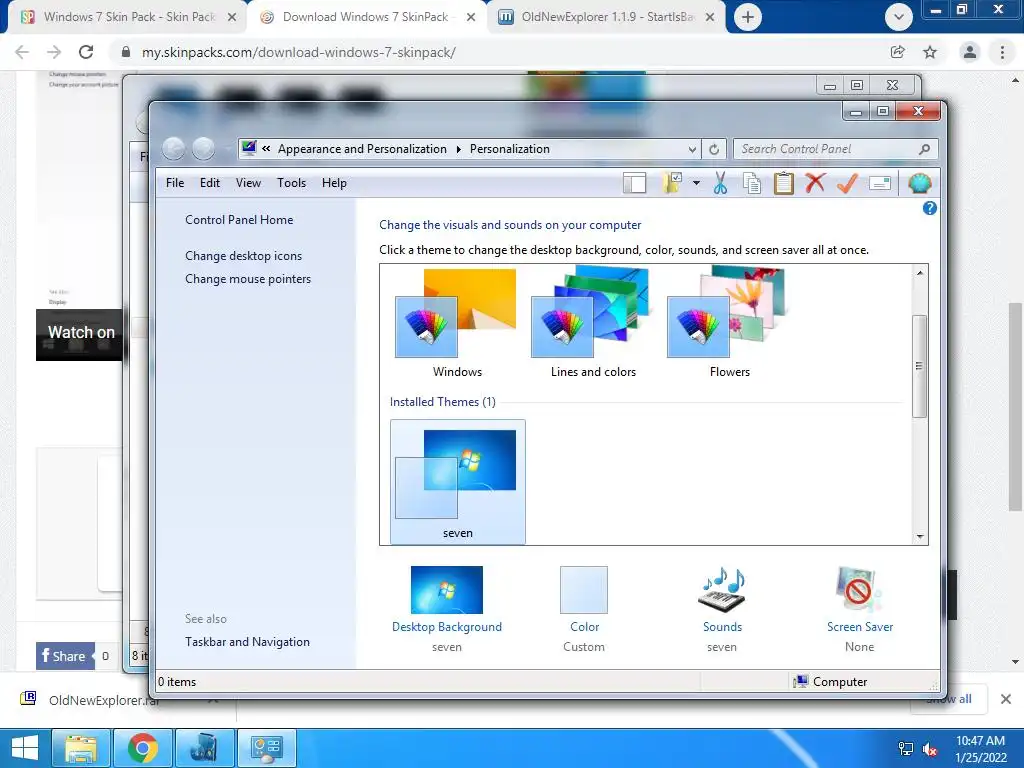
Task: Open Chrome profile icon
Action: pyautogui.click(x=970, y=52)
